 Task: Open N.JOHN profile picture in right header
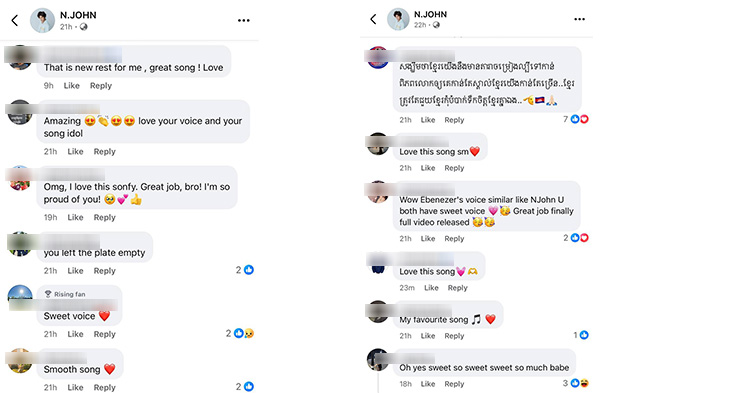coord(398,19)
